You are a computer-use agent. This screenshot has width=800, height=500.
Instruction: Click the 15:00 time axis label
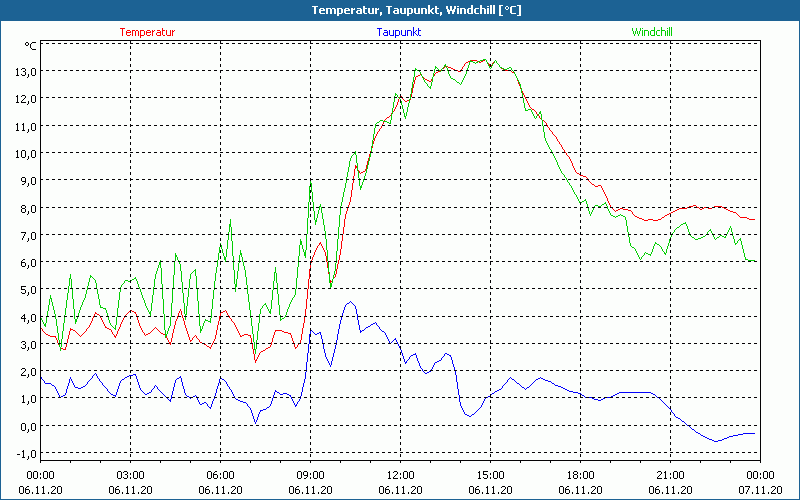[x=490, y=476]
